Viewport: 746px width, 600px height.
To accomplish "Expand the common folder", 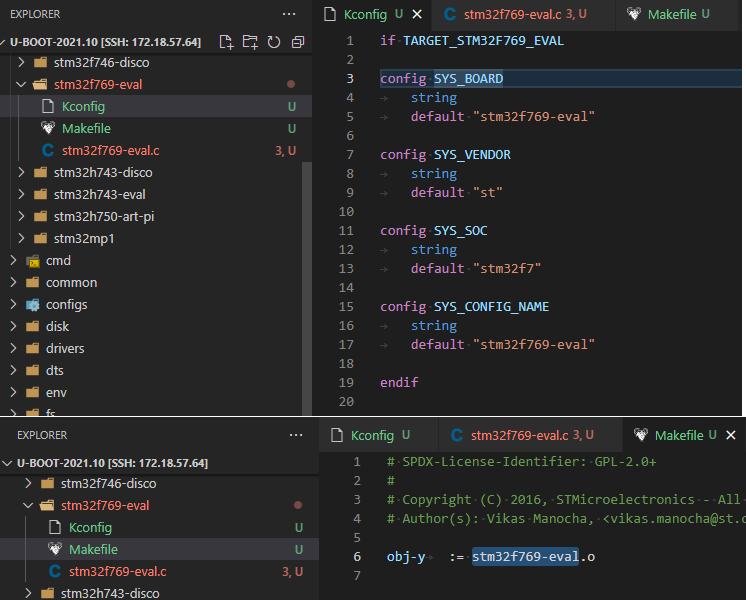I will click(x=13, y=282).
